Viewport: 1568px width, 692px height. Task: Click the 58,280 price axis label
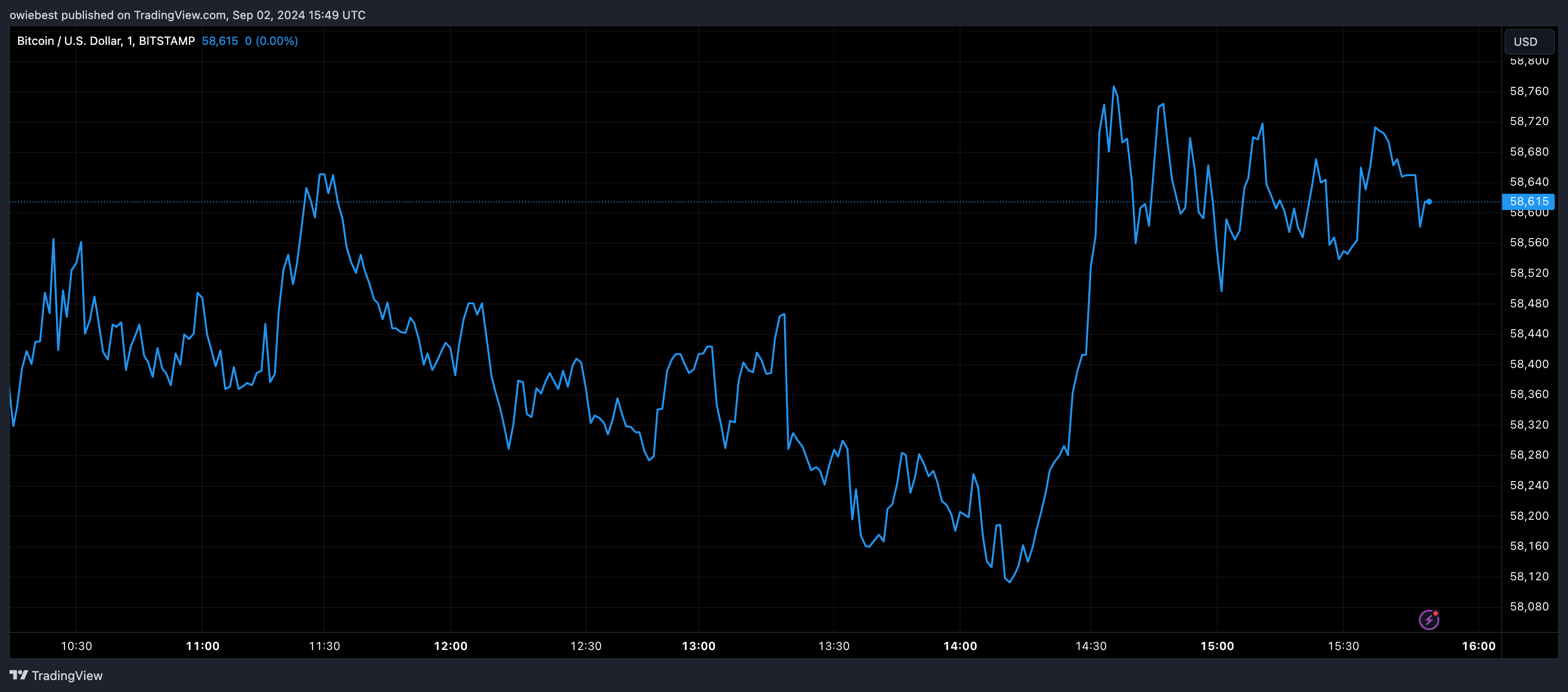1529,455
